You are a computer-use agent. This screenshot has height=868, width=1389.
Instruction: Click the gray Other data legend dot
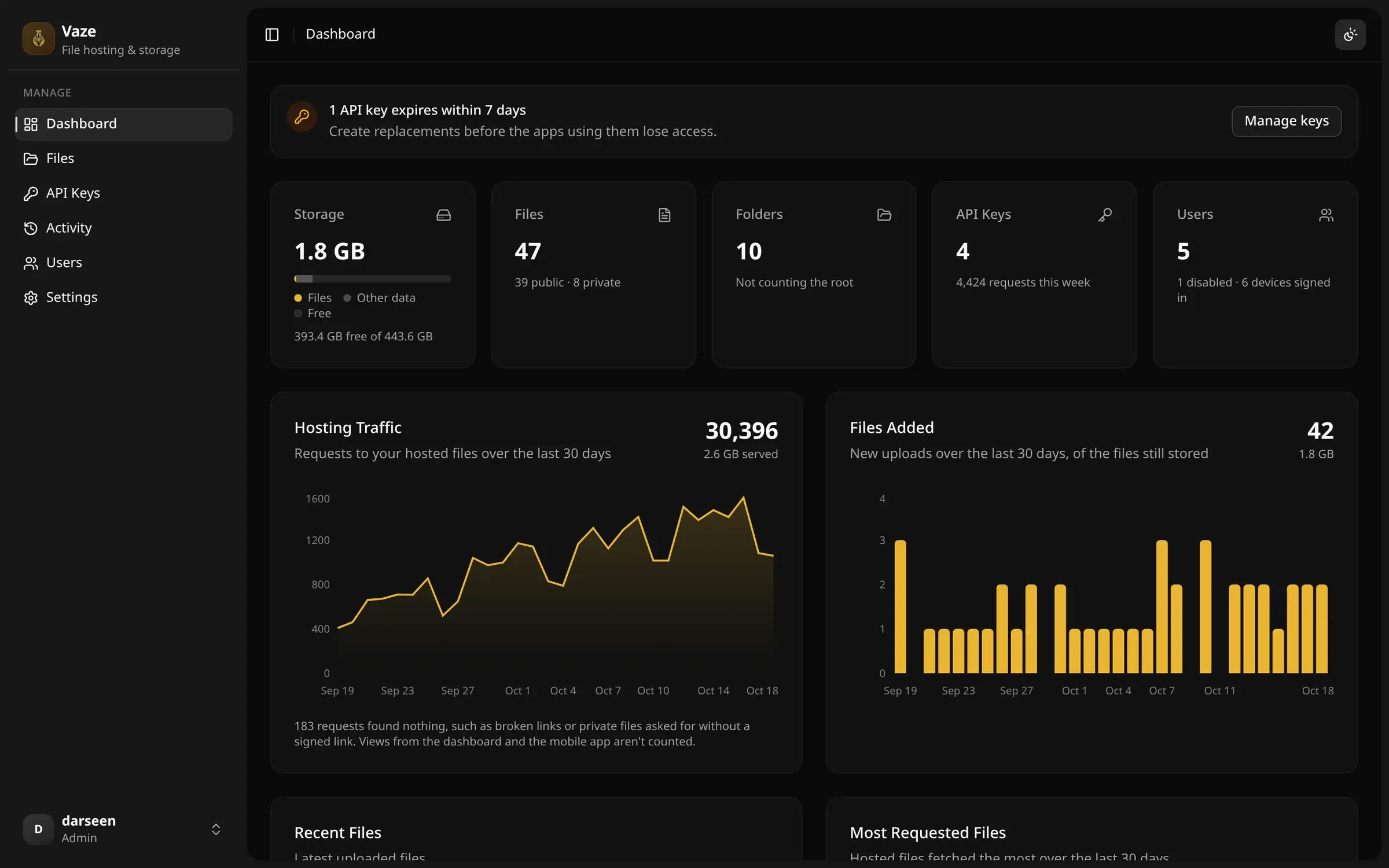coord(347,298)
